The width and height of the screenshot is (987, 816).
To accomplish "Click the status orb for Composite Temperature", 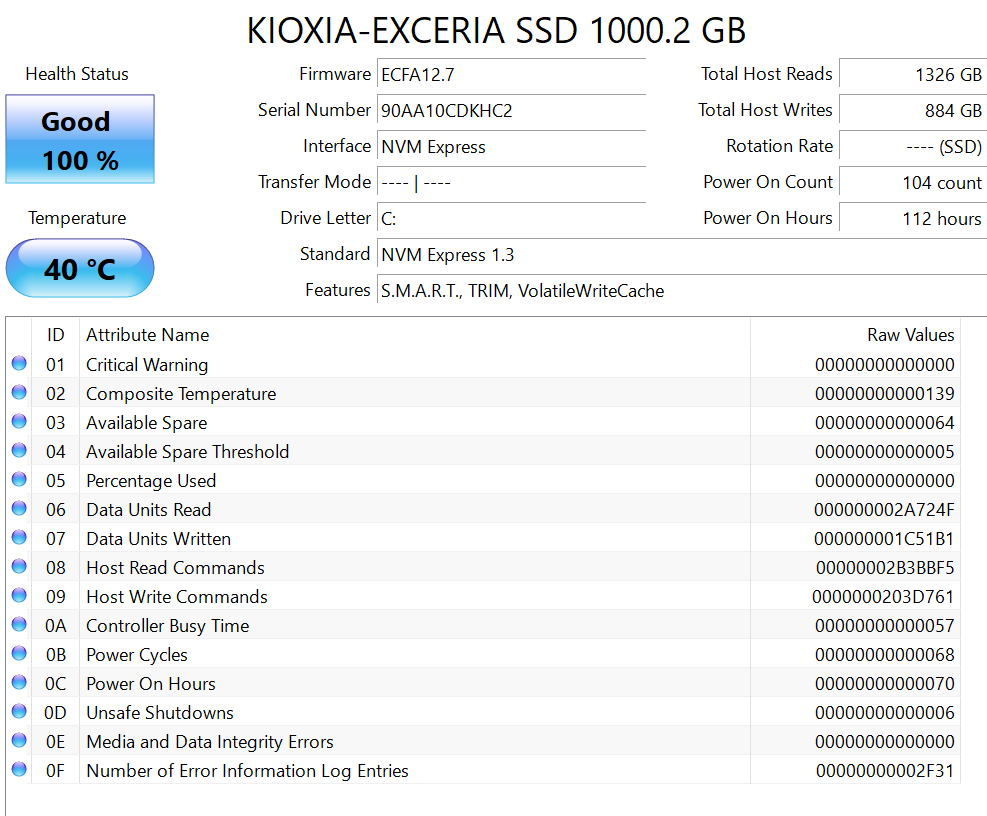I will pos(20,392).
